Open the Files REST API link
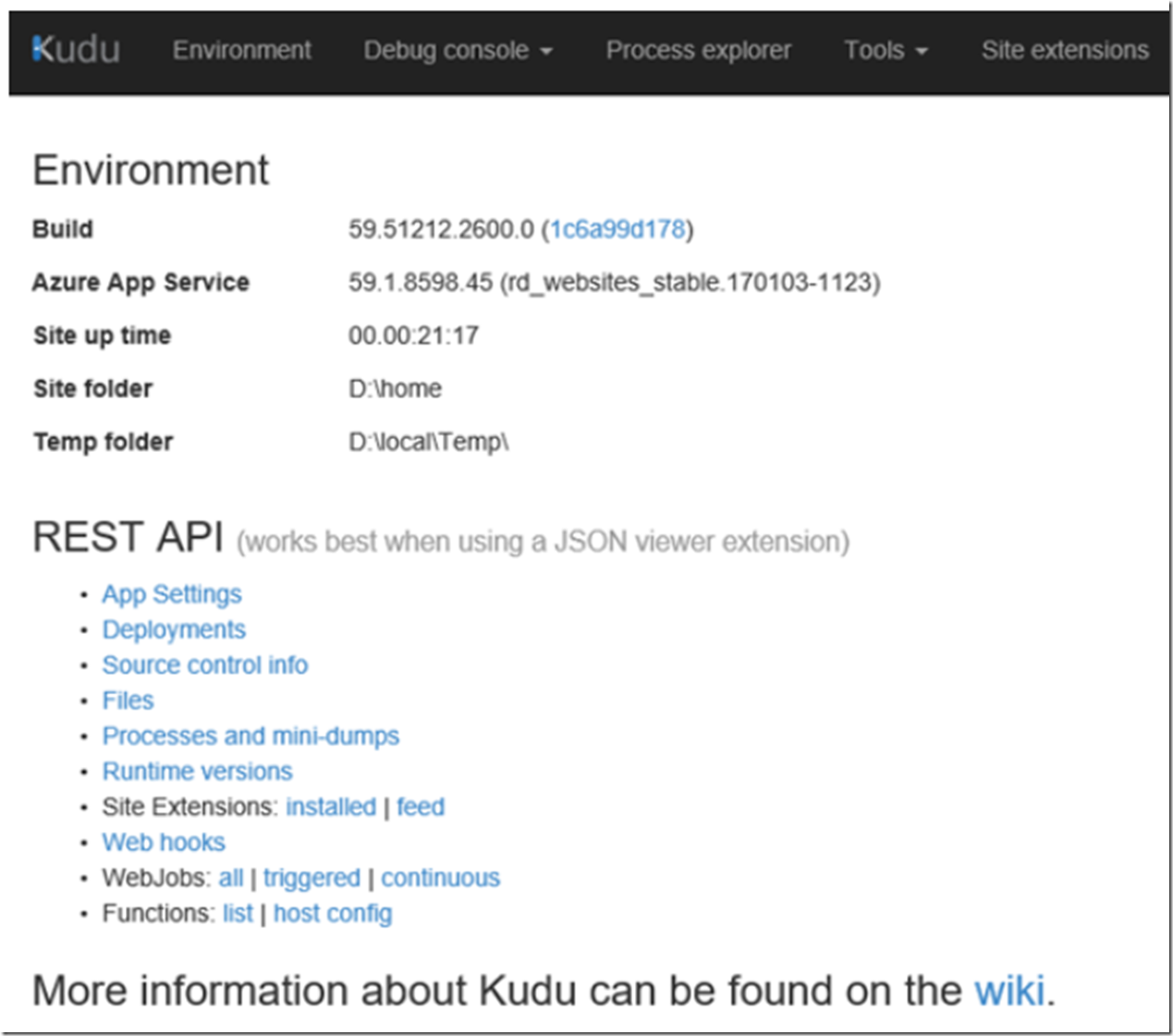The height and width of the screenshot is (1036, 1173). pyautogui.click(x=128, y=701)
